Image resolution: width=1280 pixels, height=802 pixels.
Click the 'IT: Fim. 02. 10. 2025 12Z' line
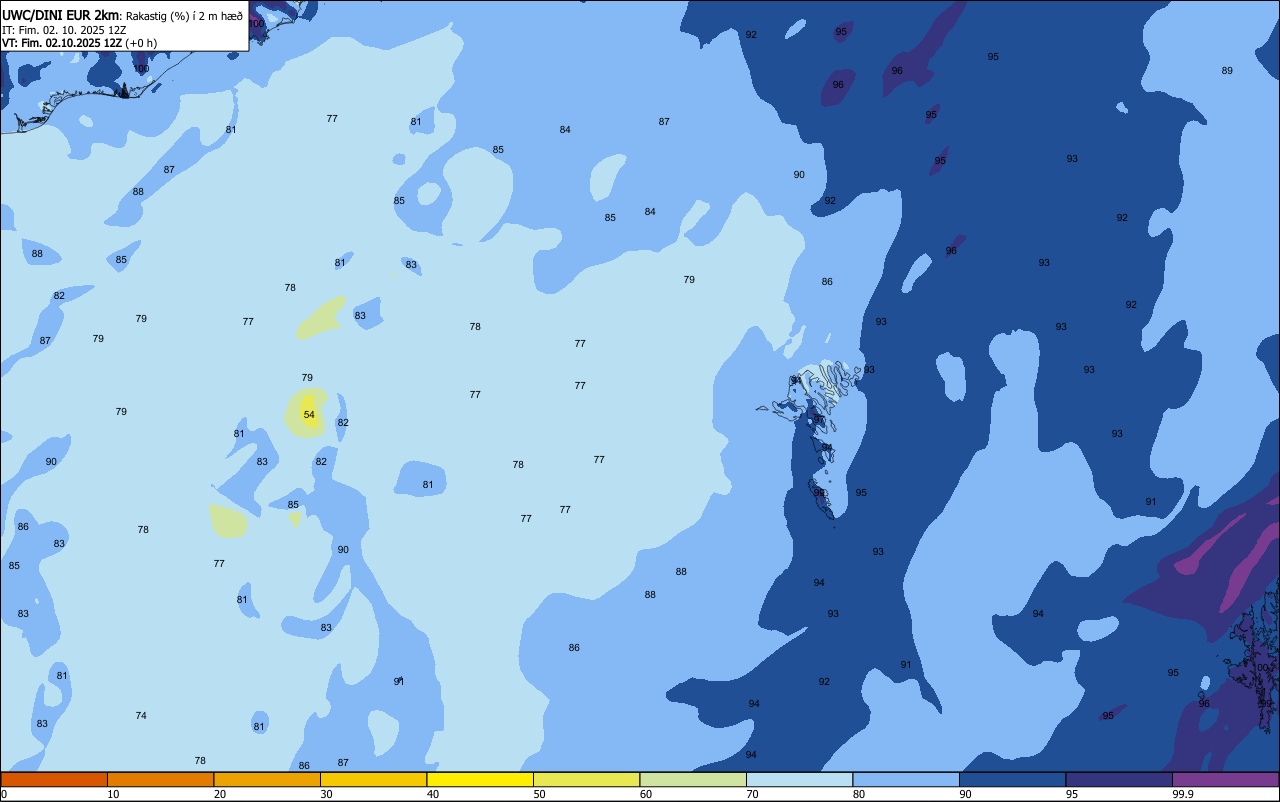[64, 30]
